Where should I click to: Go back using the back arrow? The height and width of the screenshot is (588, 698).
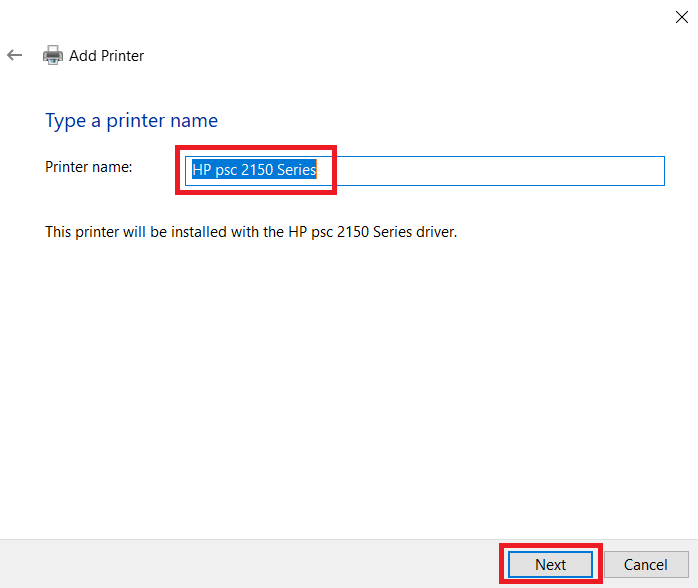(x=15, y=55)
